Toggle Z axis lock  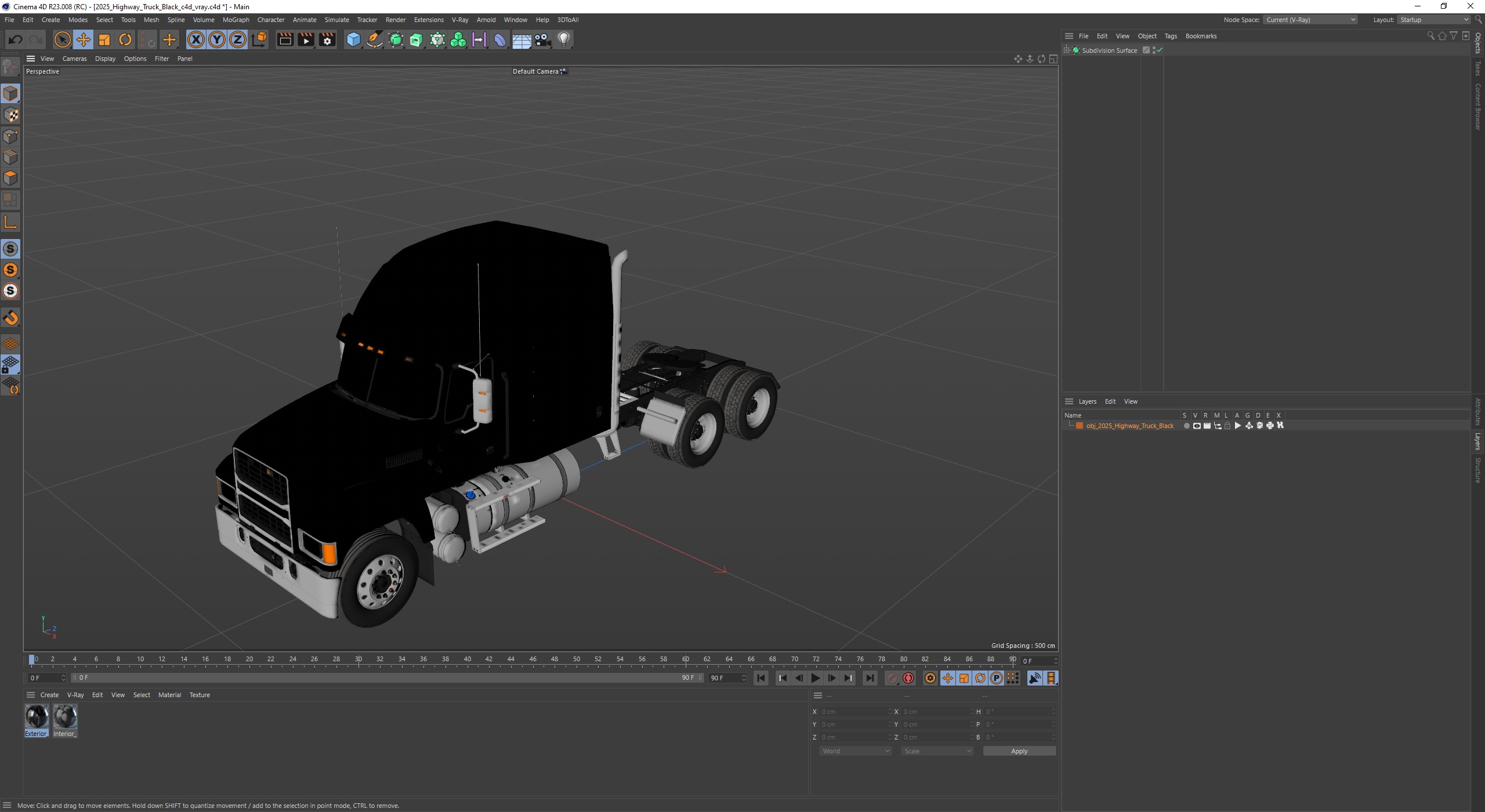click(238, 39)
